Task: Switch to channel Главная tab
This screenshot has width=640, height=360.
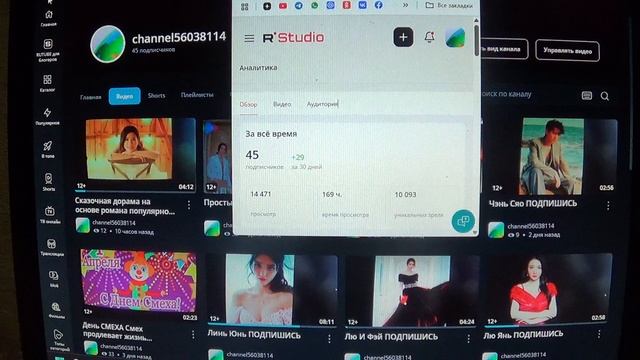Action: pyautogui.click(x=91, y=97)
